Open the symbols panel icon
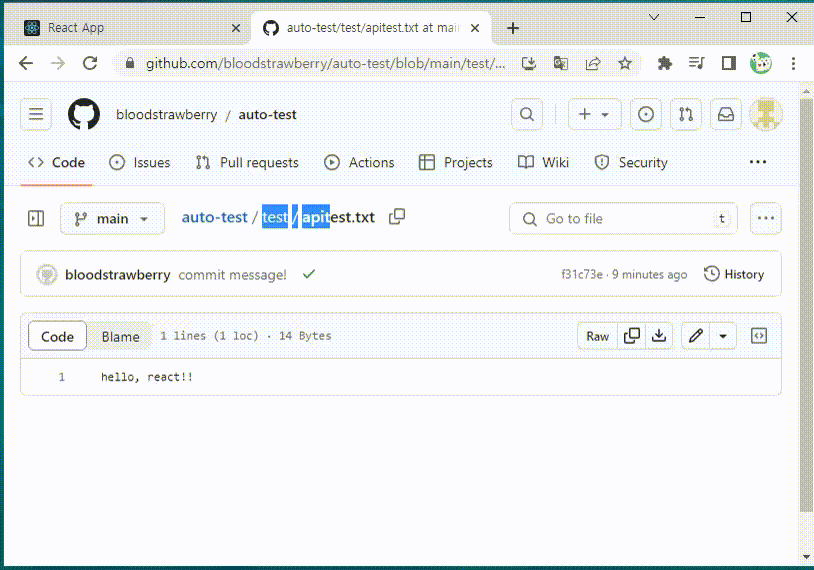 [x=758, y=336]
